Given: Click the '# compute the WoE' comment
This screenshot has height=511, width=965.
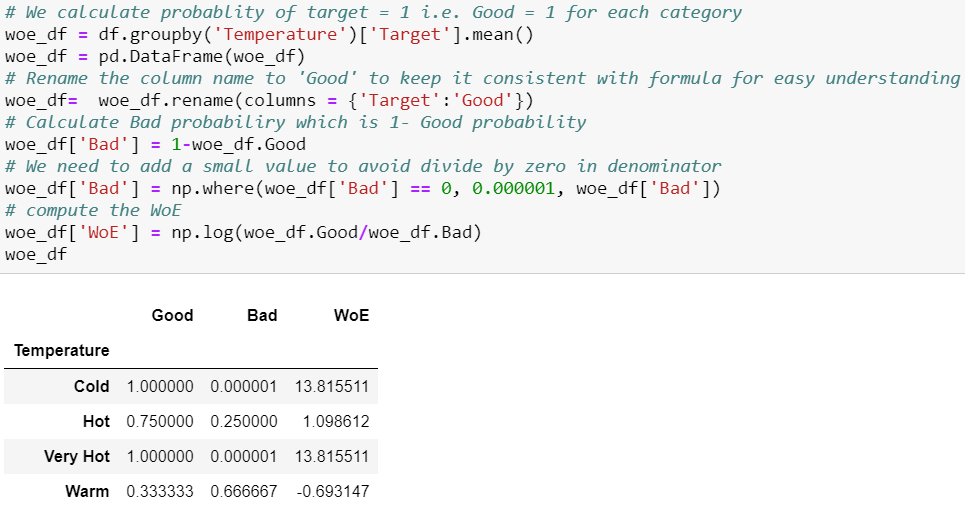Looking at the screenshot, I should tap(93, 211).
